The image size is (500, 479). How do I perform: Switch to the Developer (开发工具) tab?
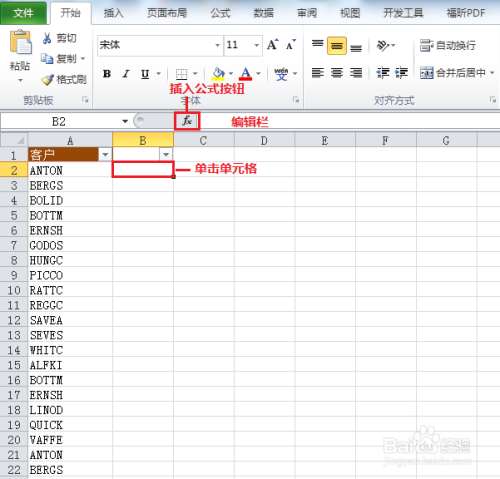(x=403, y=13)
